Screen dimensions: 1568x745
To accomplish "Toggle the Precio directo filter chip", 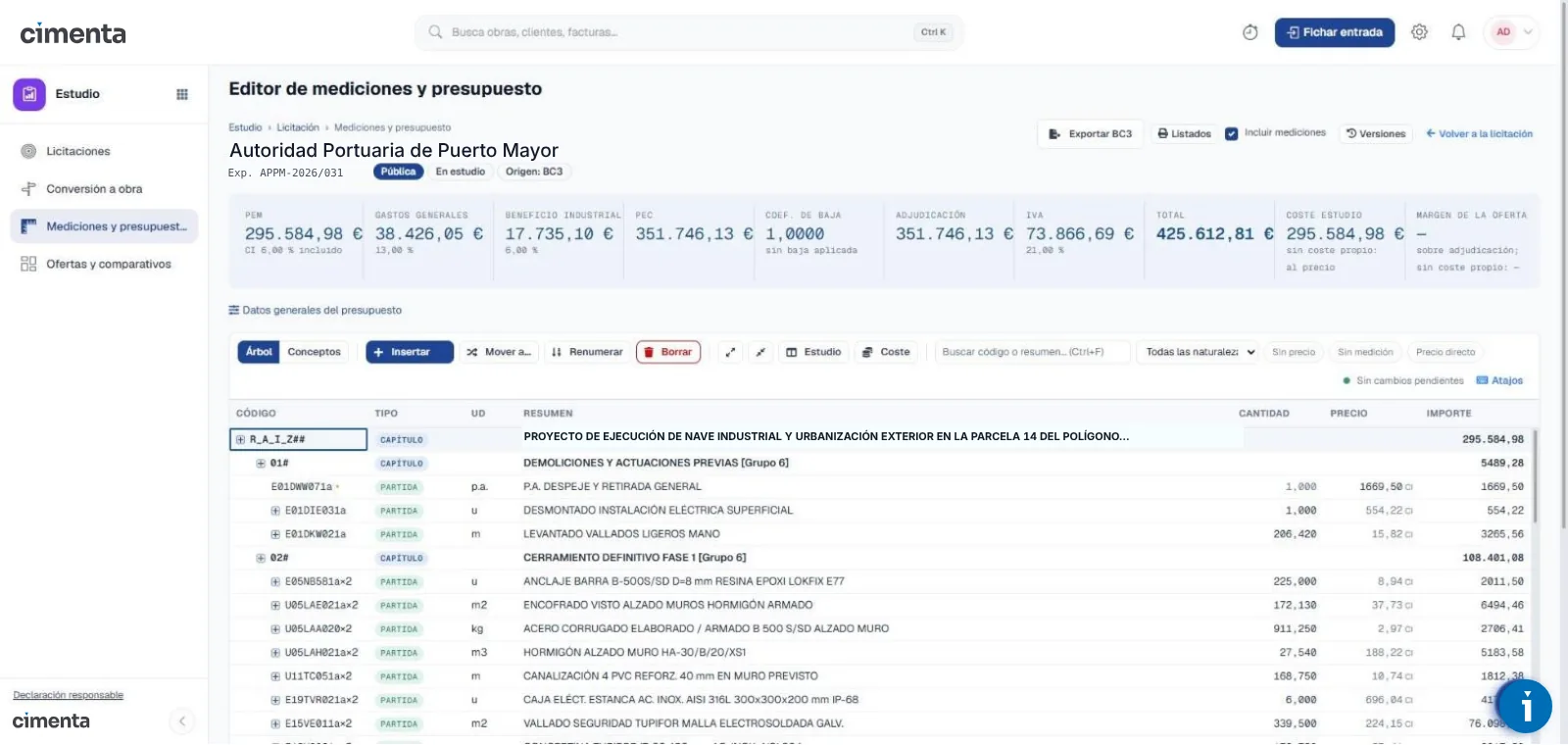I will [x=1445, y=352].
